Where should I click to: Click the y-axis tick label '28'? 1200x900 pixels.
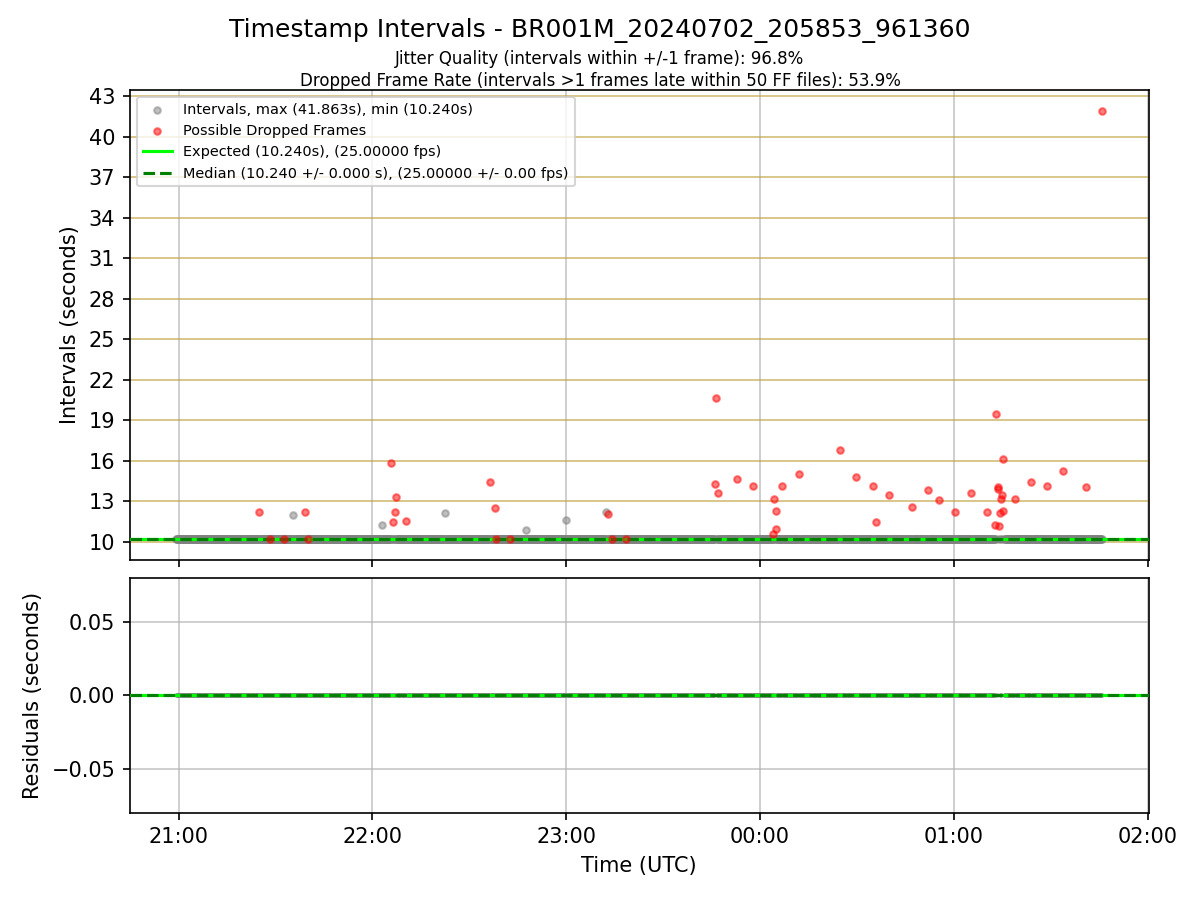click(x=103, y=299)
